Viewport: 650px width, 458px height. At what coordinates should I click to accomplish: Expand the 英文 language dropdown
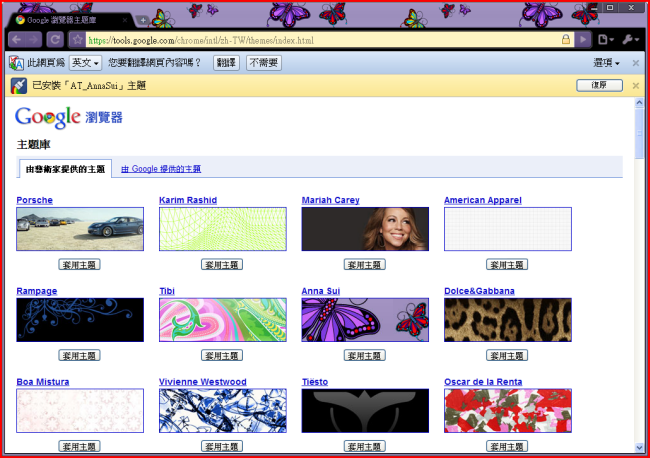[x=85, y=63]
